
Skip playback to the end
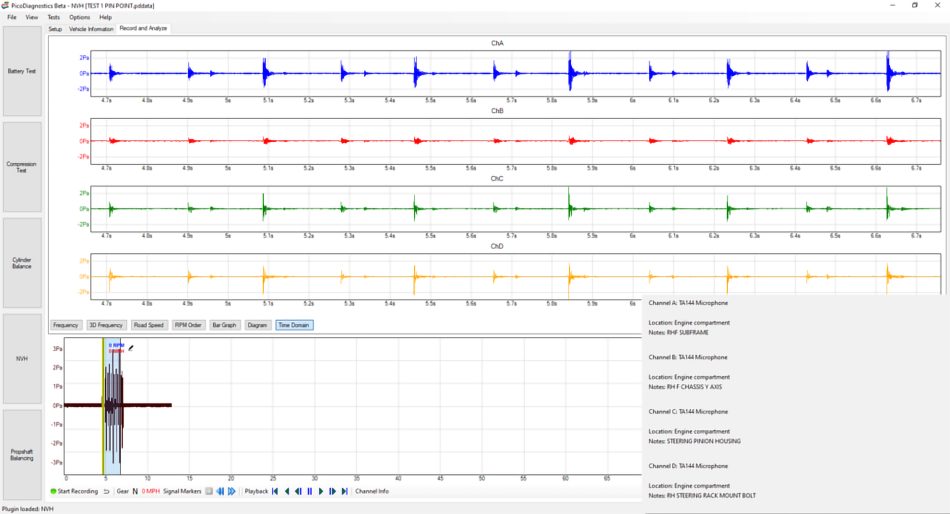pos(345,491)
